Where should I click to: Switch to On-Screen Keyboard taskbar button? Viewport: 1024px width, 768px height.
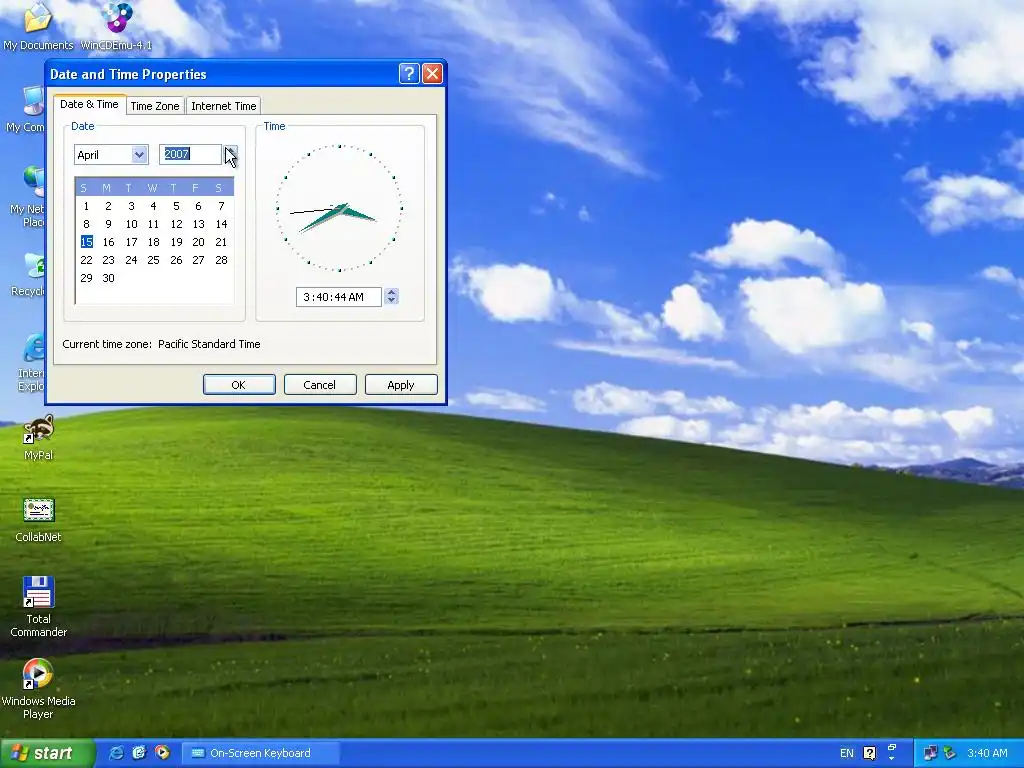260,753
